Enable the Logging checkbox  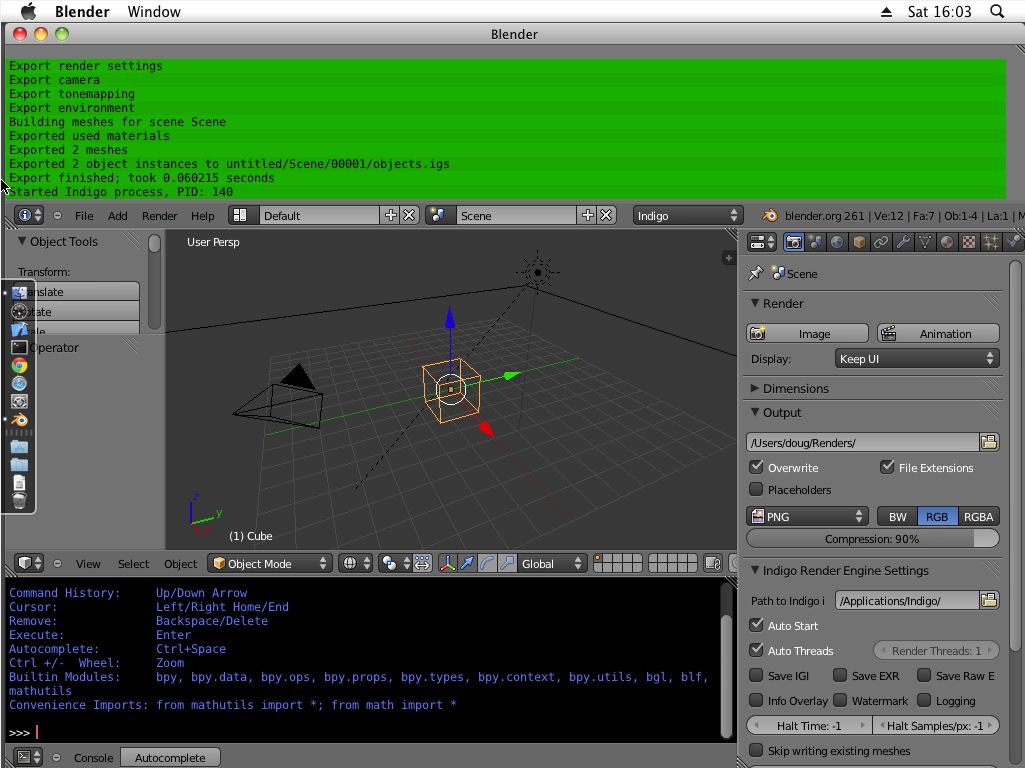coord(924,701)
